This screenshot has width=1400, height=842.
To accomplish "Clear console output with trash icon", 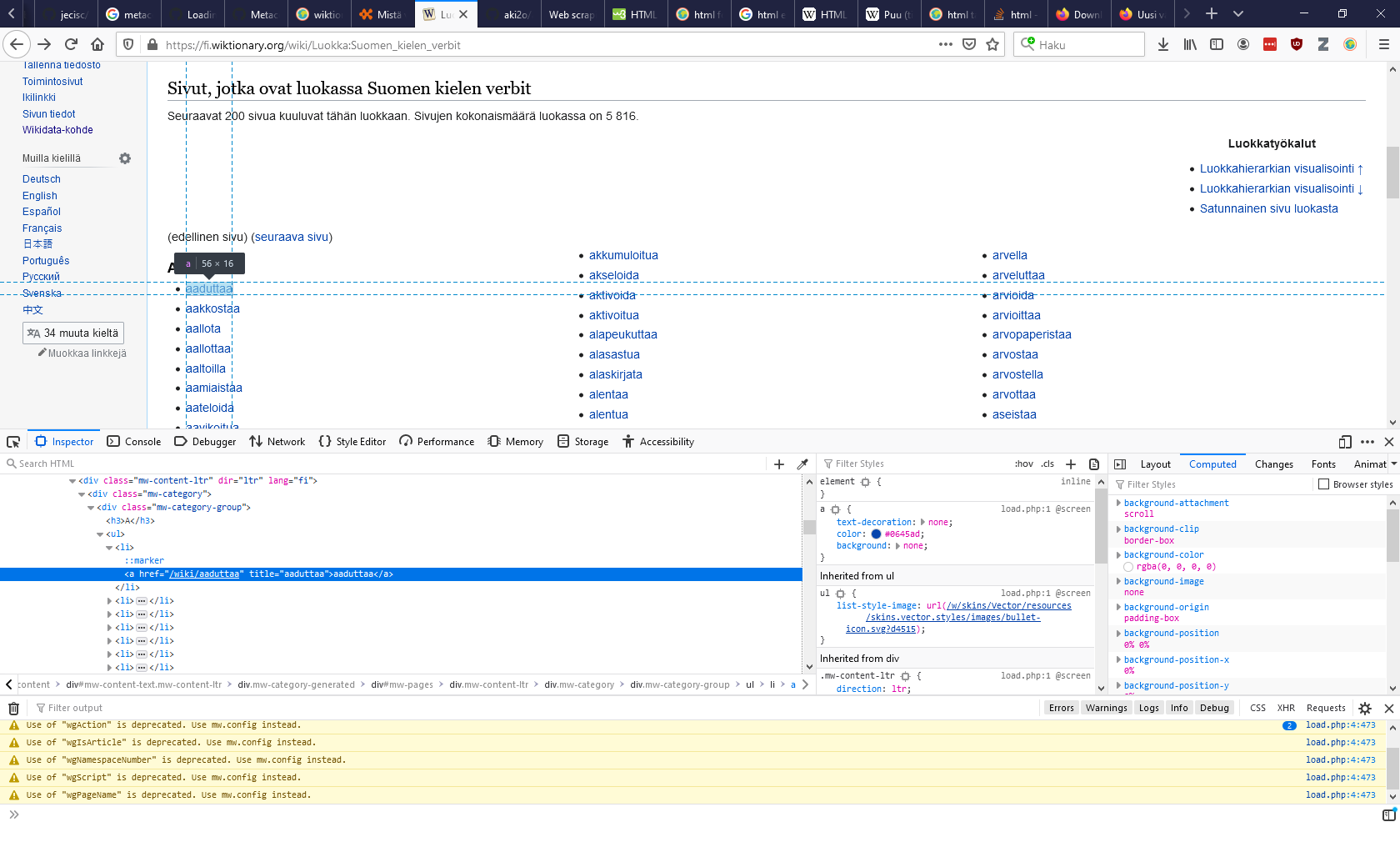I will (x=13, y=709).
